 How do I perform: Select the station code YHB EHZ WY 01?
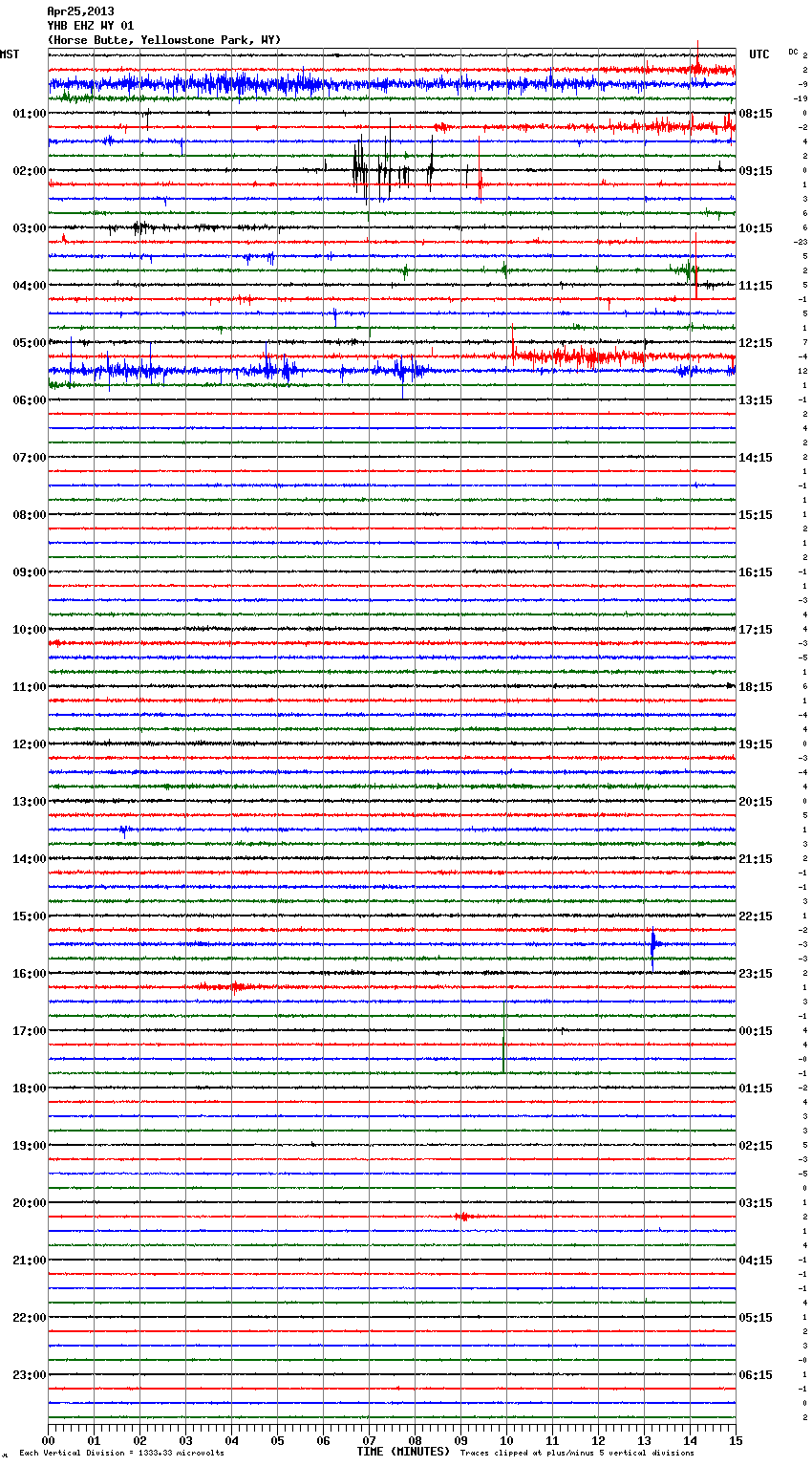pyautogui.click(x=91, y=26)
